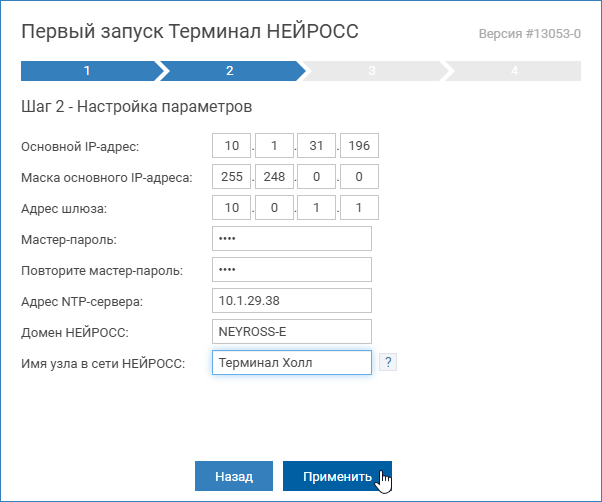
Task: Edit subnet mask second octet 248
Action: 274,177
